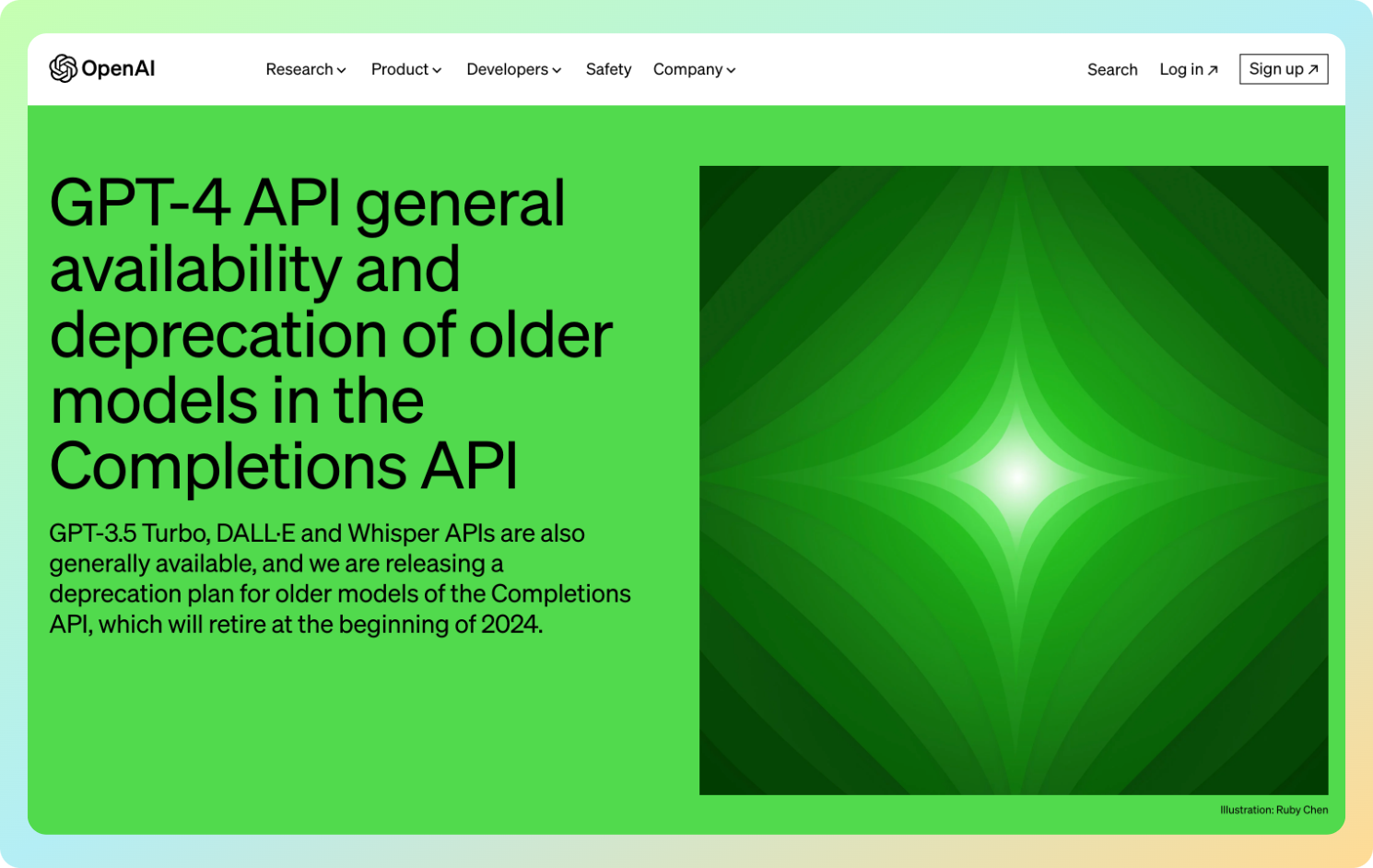Click the arrow icon beside Log in

pos(1213,70)
